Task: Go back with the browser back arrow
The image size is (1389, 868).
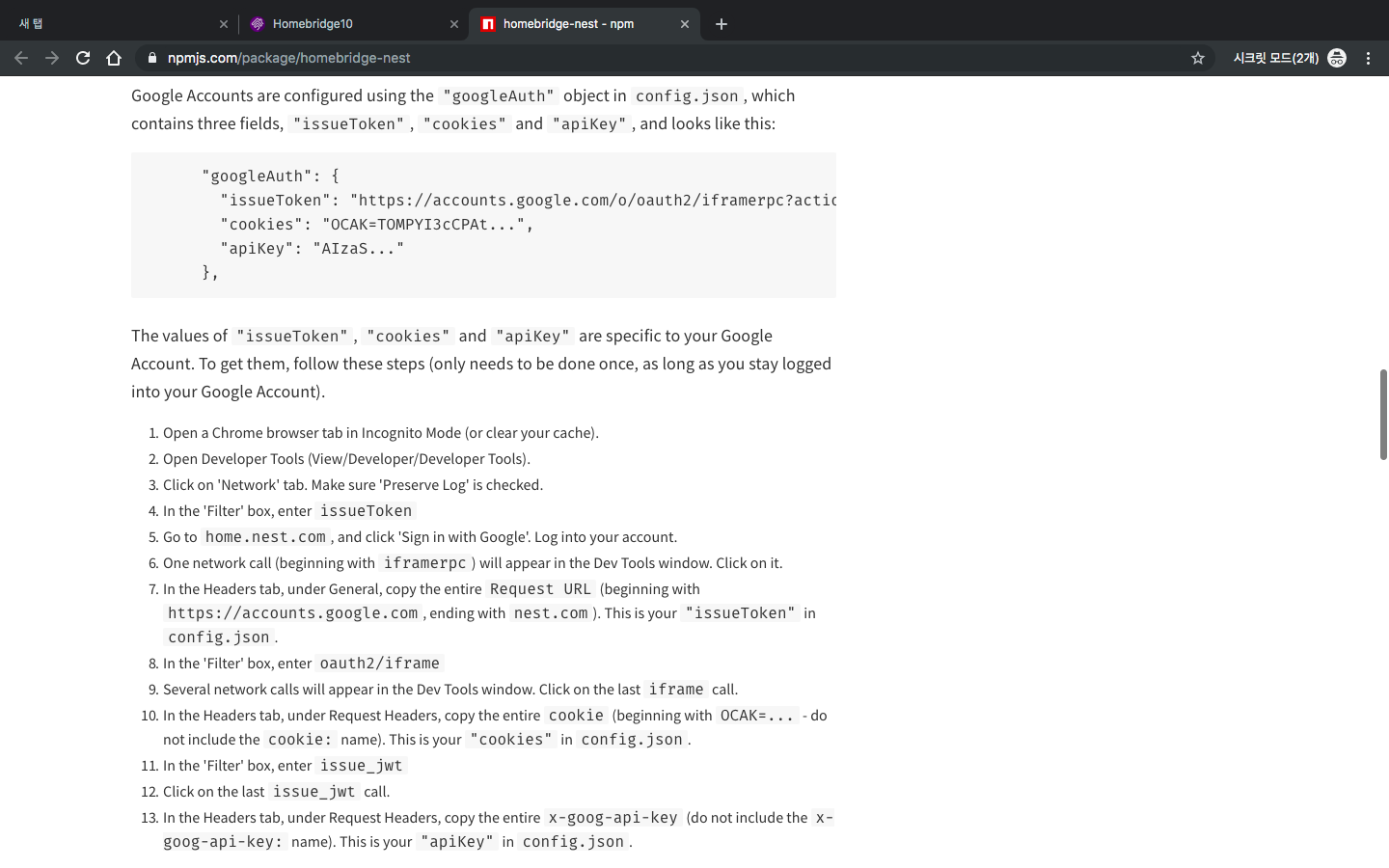Action: coord(21,58)
